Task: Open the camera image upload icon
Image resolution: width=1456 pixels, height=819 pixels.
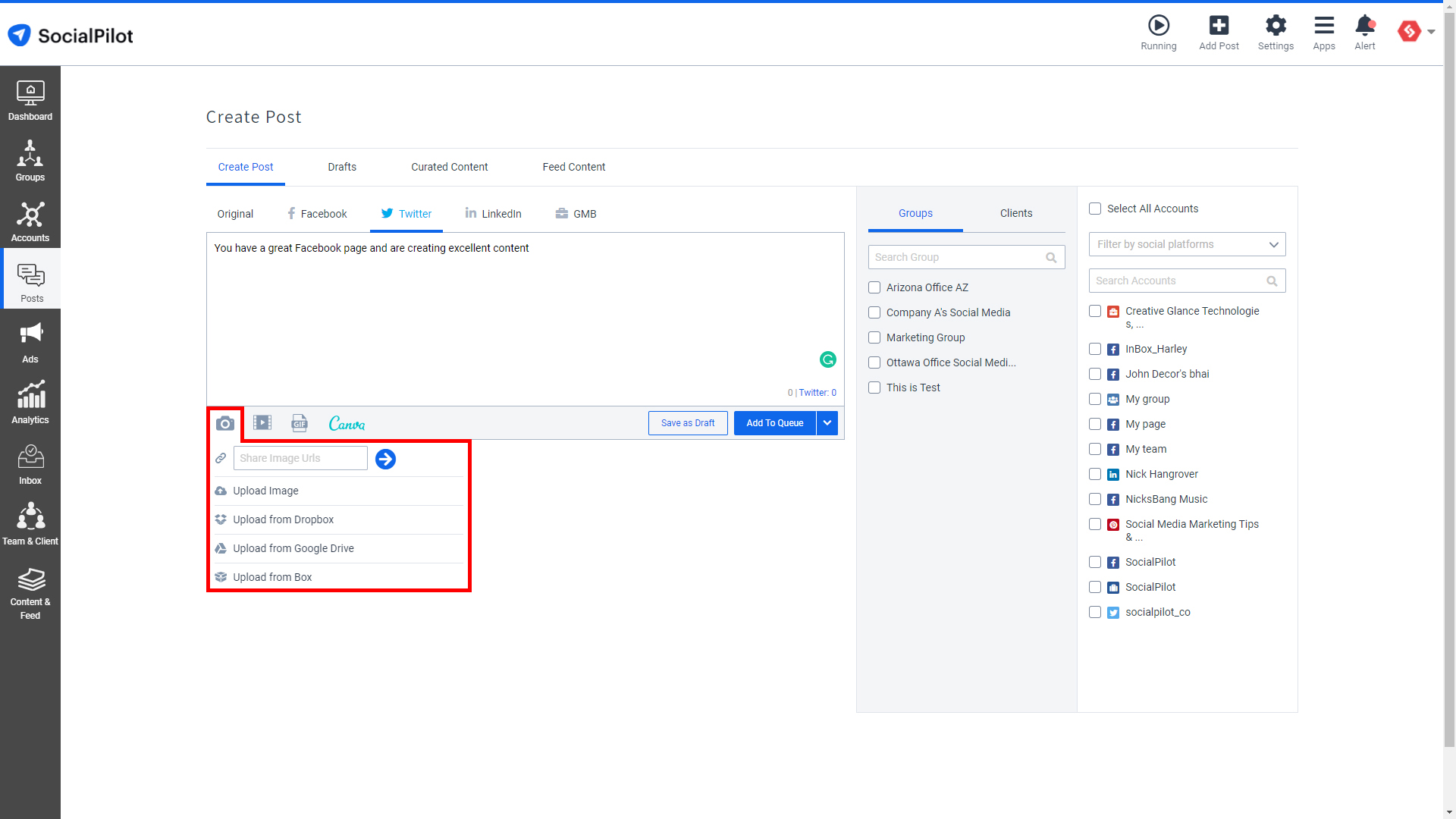Action: [x=224, y=423]
